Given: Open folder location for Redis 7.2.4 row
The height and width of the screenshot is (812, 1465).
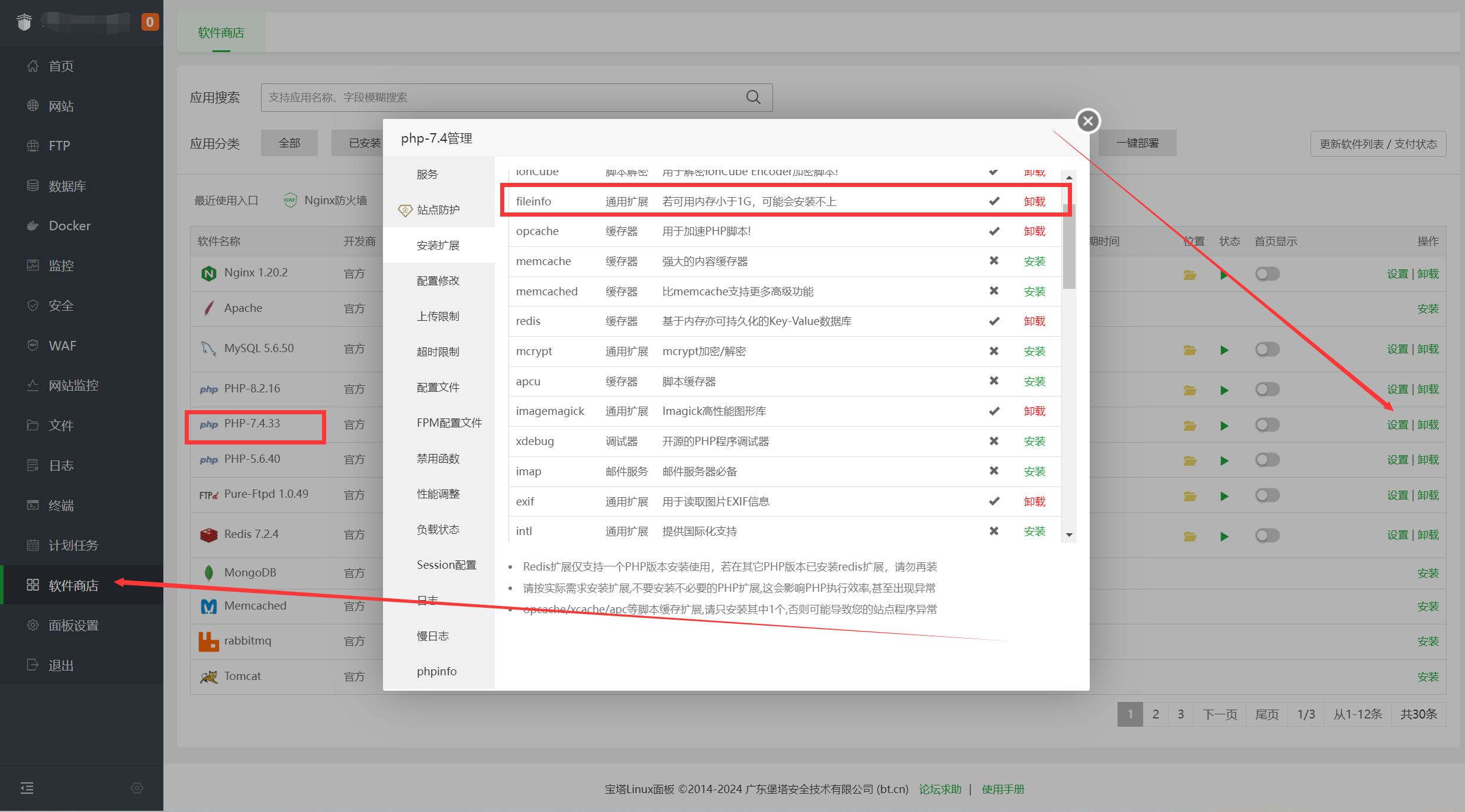Looking at the screenshot, I should click(1190, 536).
